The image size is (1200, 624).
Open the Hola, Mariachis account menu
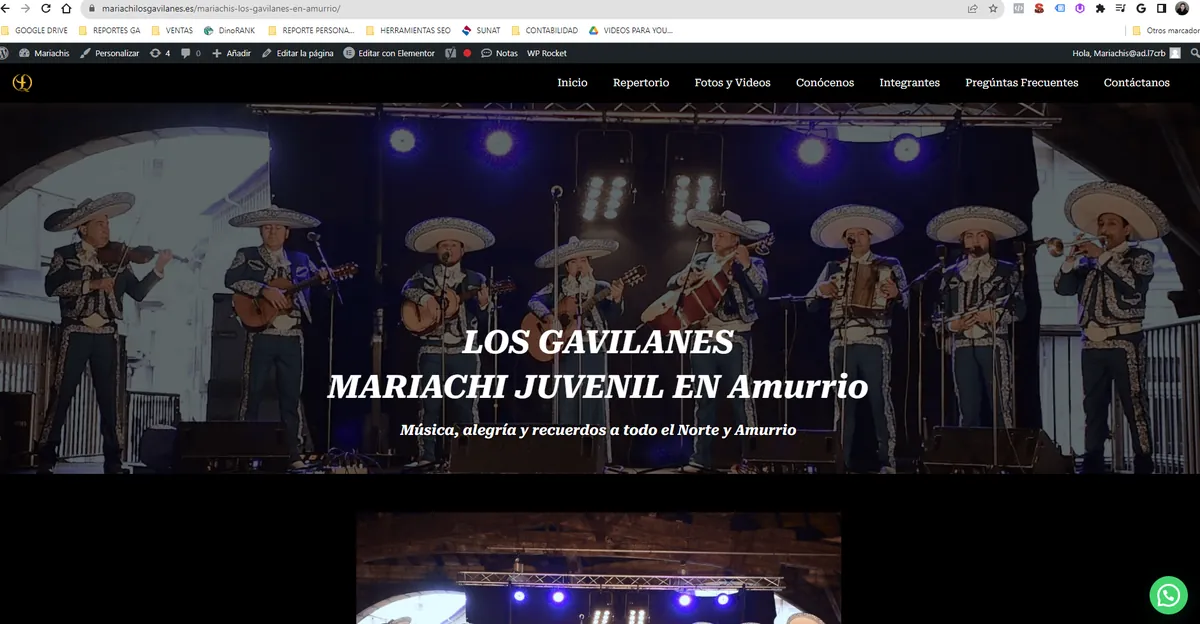point(1126,53)
